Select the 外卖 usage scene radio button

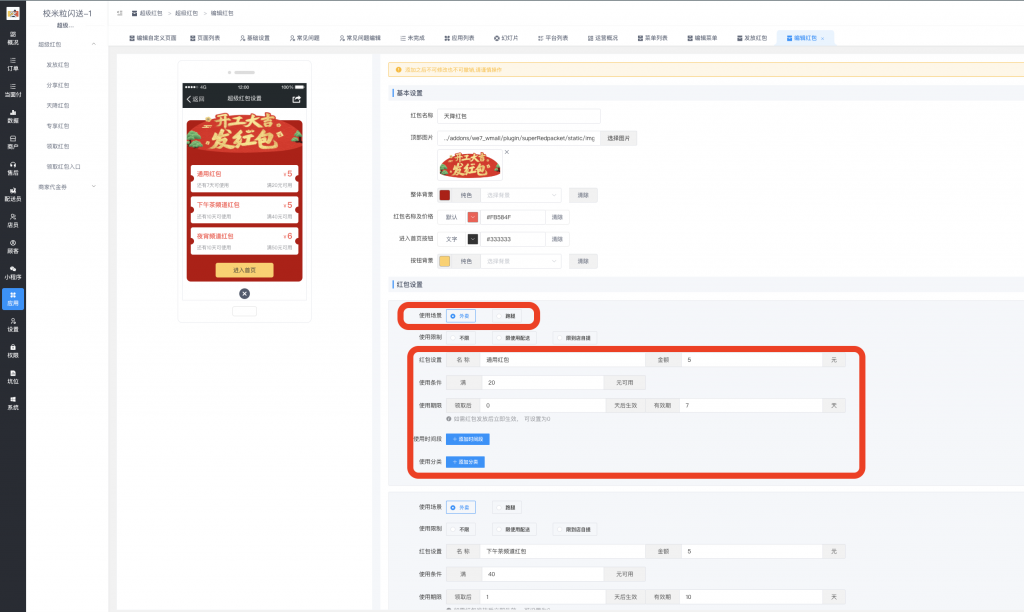click(x=460, y=315)
